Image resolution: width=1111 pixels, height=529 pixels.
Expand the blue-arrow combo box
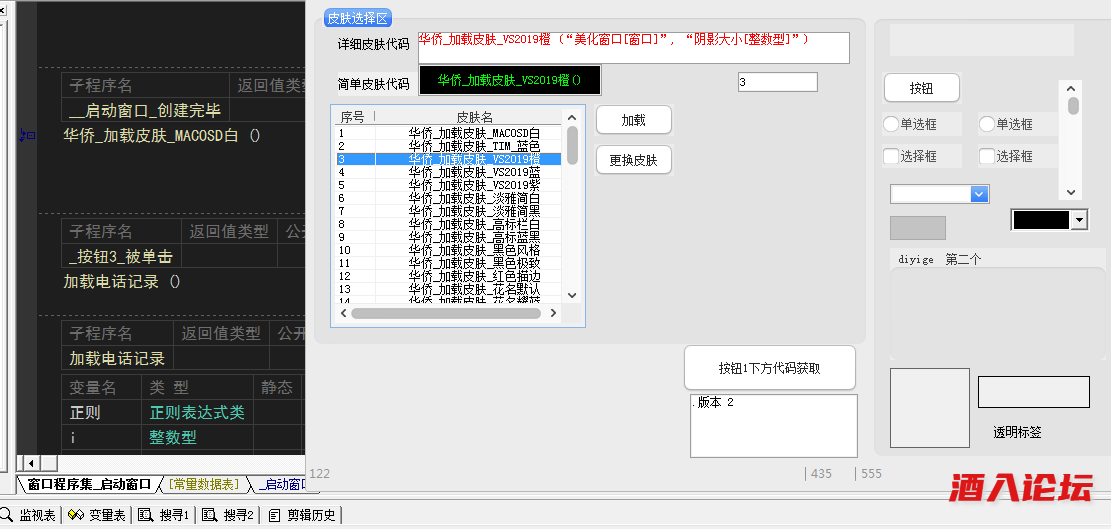[980, 194]
